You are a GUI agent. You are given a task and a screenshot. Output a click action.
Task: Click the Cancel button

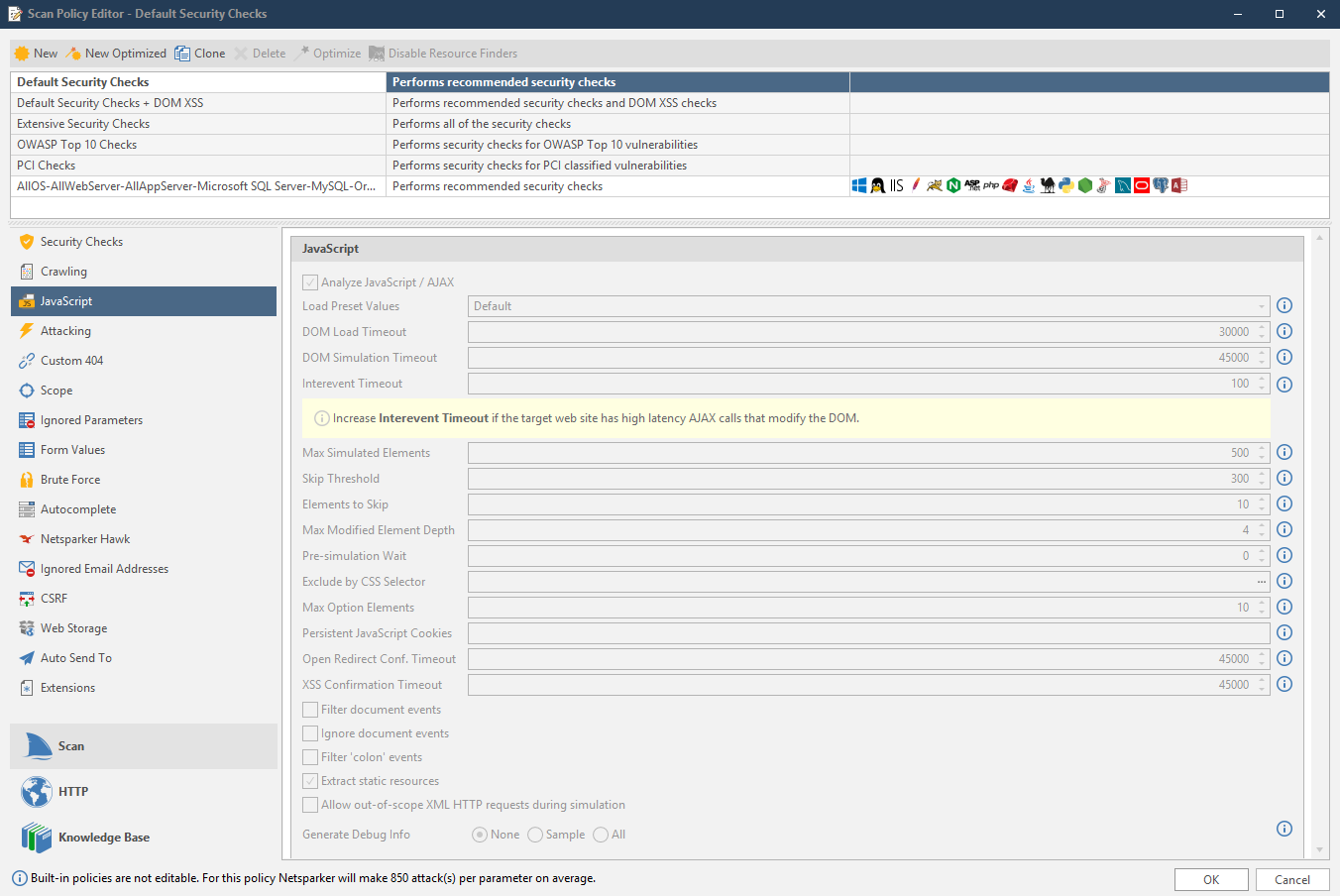pos(1292,879)
